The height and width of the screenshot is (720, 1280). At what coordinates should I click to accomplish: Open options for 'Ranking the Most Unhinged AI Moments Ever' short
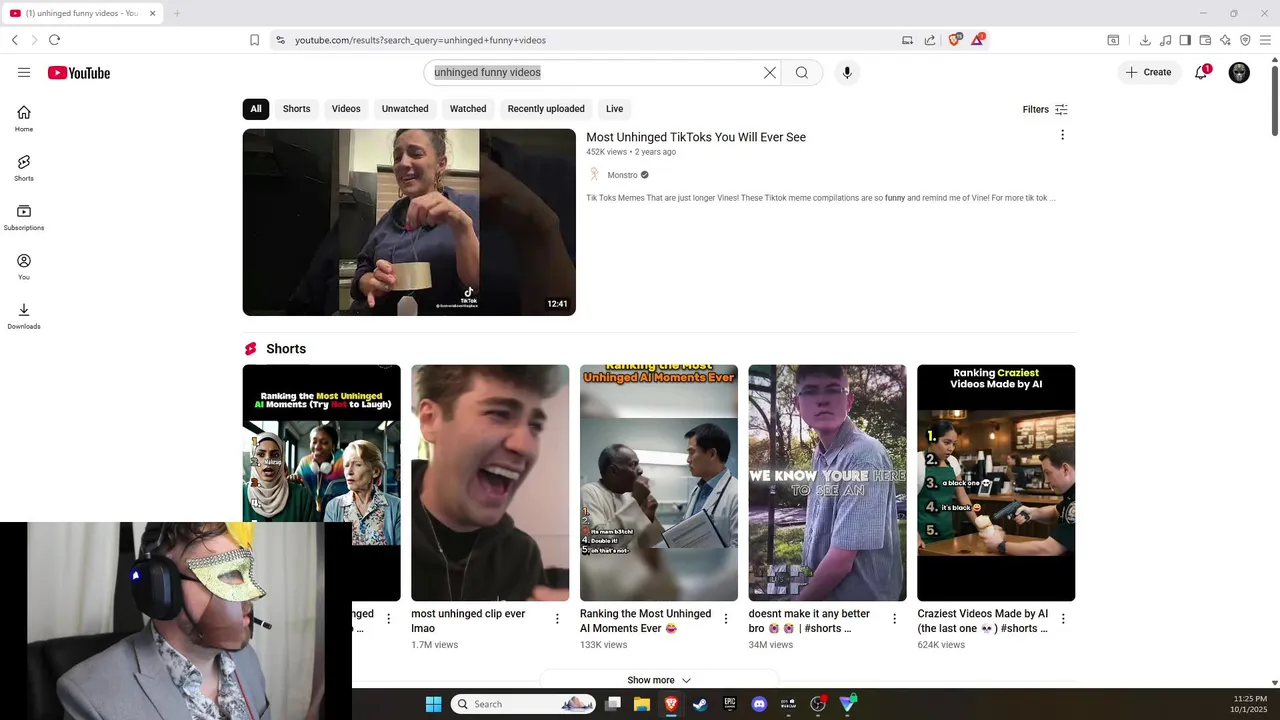(x=726, y=619)
